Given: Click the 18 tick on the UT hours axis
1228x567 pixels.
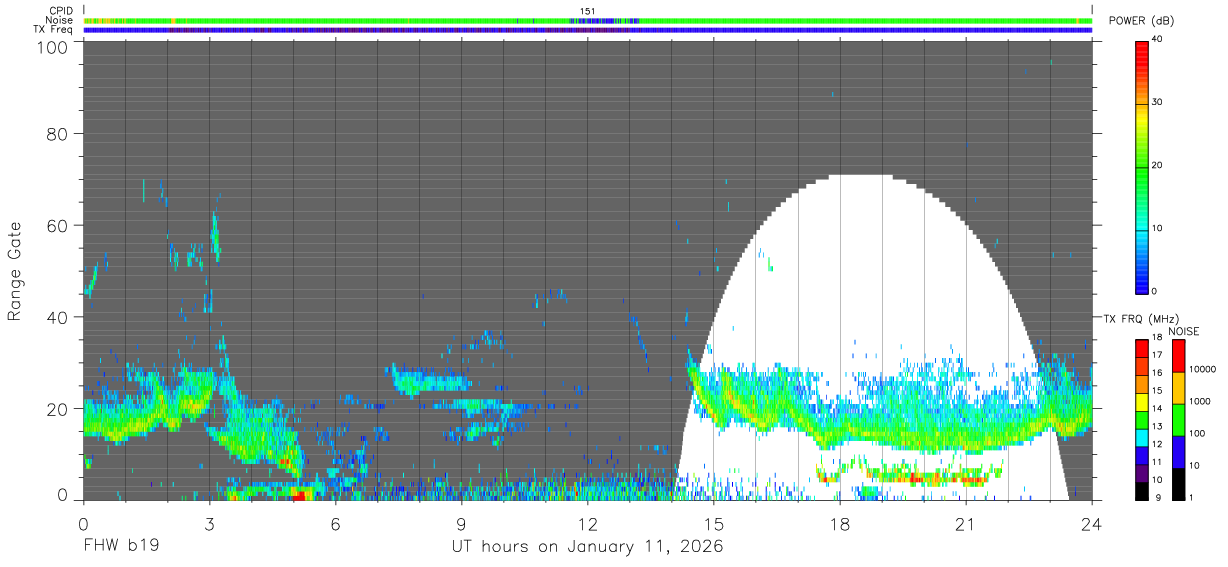Looking at the screenshot, I should [x=840, y=524].
